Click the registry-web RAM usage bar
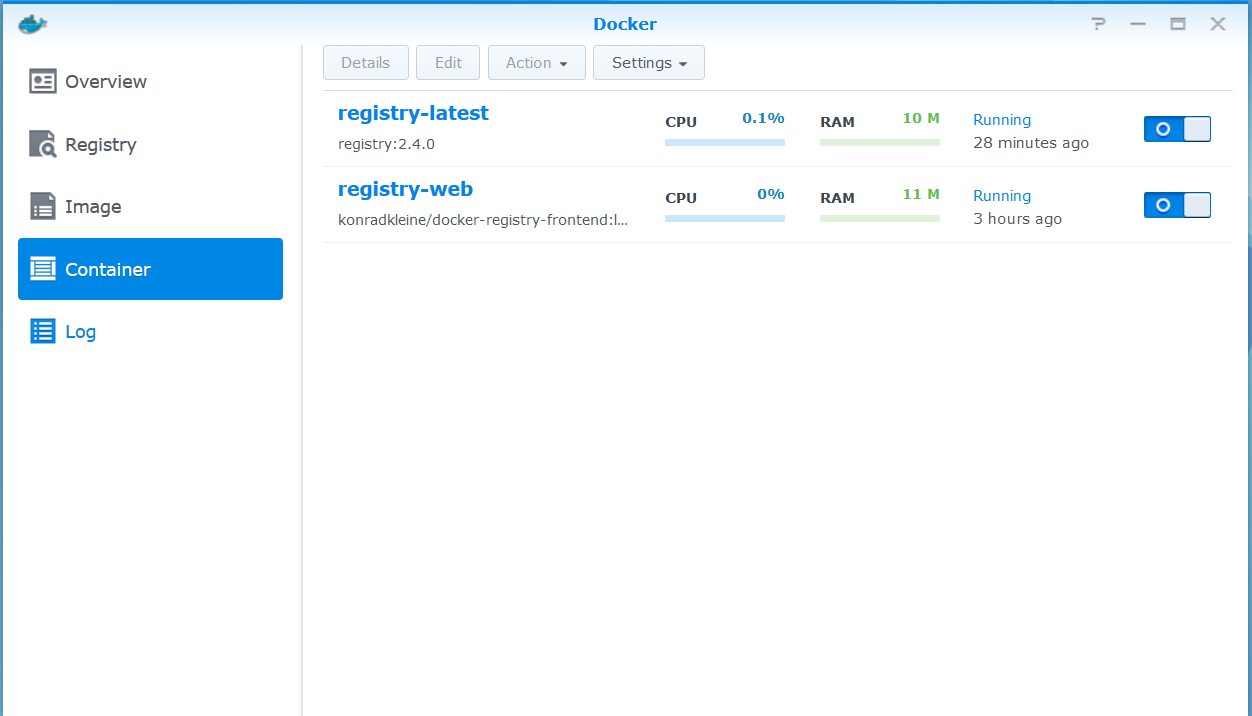Viewport: 1252px width, 716px height. click(x=880, y=218)
